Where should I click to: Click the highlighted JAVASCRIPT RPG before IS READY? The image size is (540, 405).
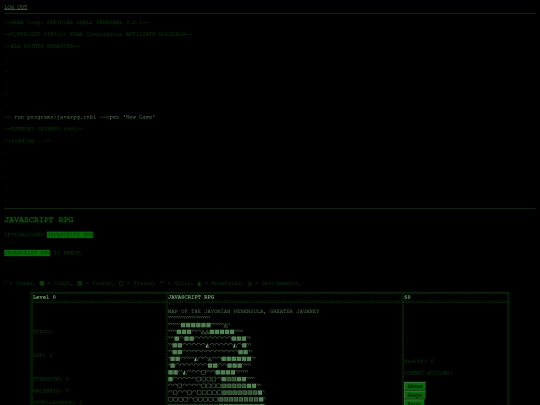[27, 253]
